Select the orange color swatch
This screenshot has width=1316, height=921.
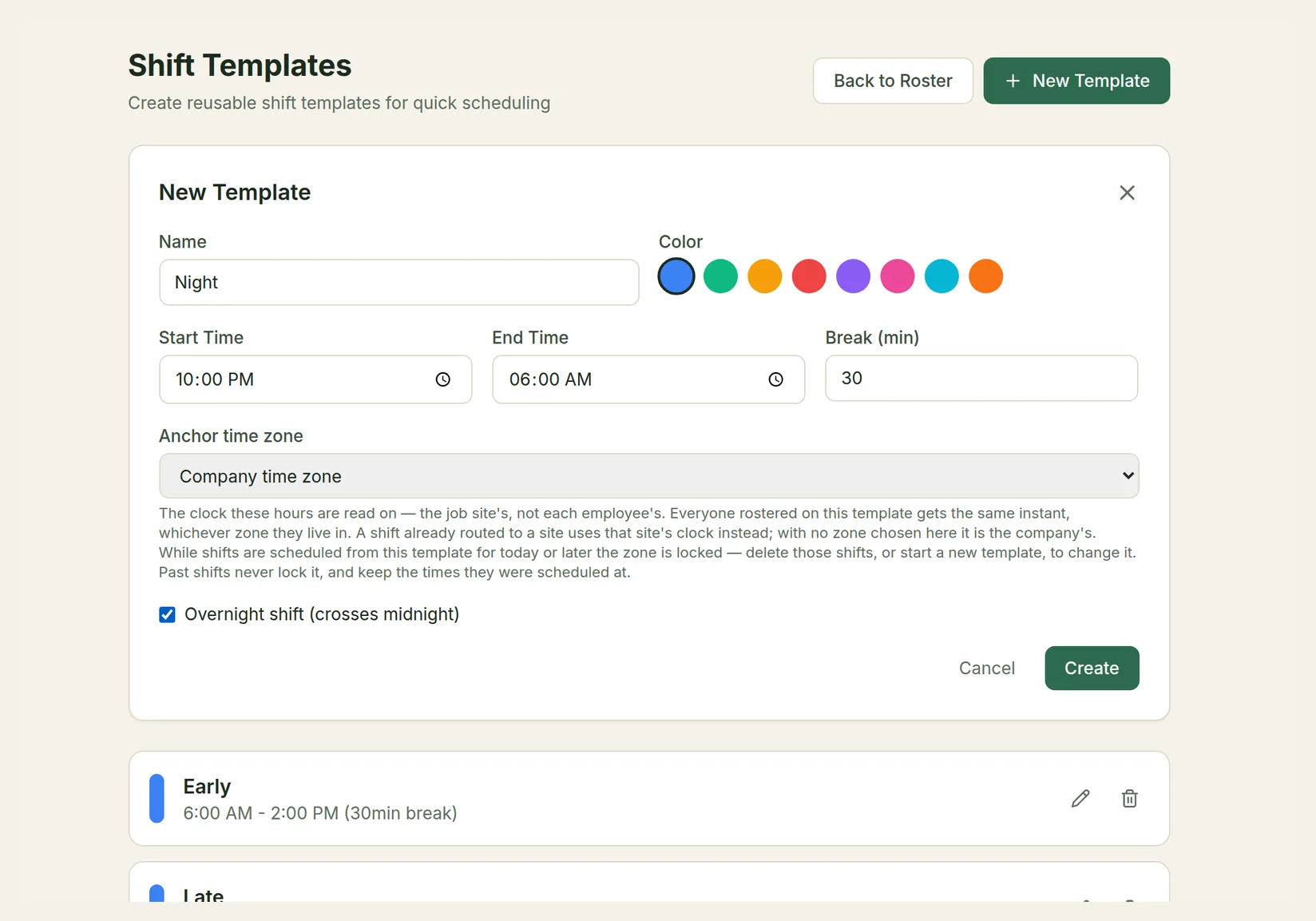pyautogui.click(x=986, y=276)
